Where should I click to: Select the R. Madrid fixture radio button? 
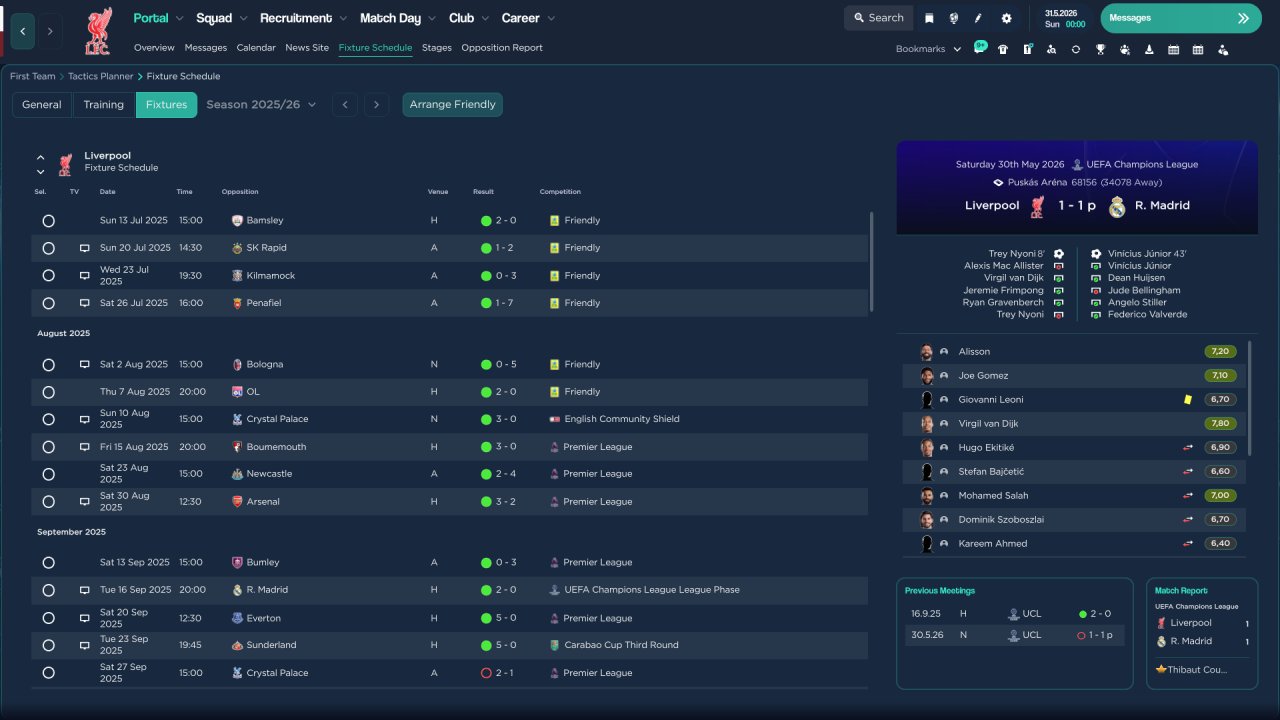[48, 590]
